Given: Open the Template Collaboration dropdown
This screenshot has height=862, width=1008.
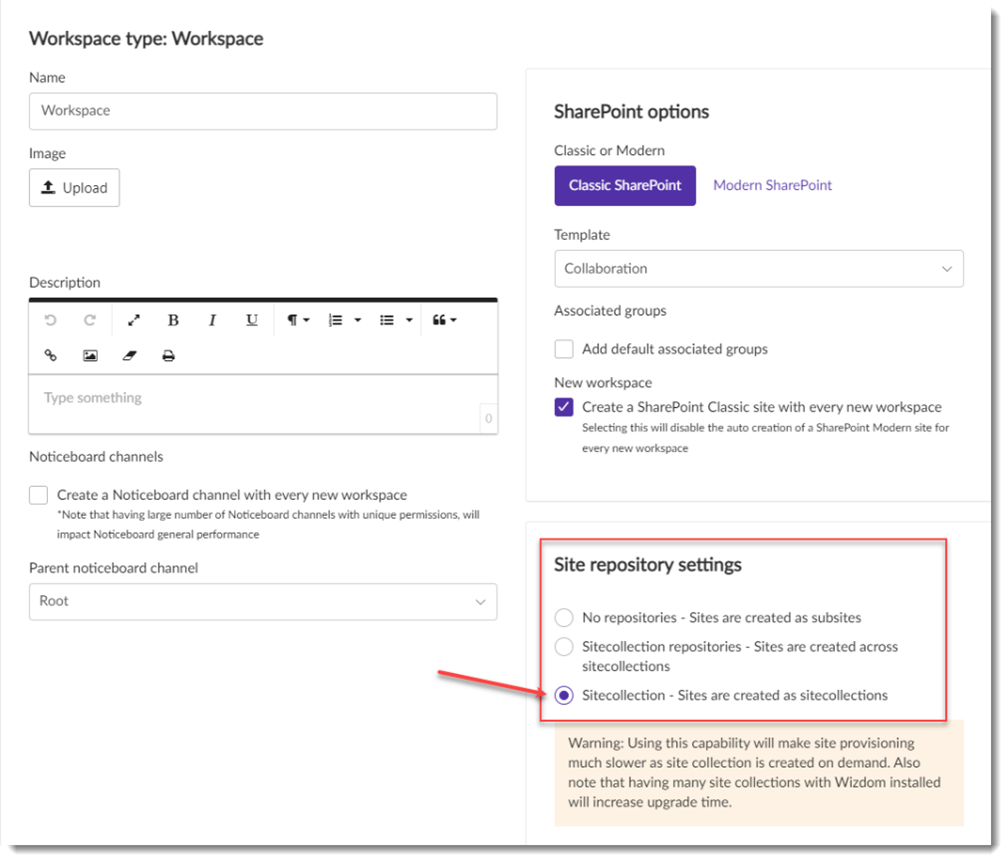Looking at the screenshot, I should 759,269.
